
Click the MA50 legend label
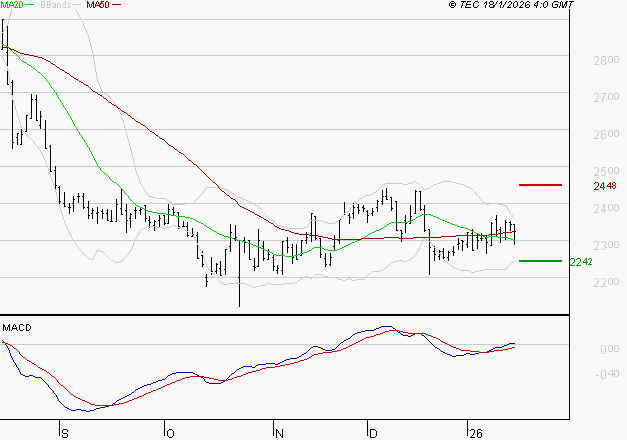pos(98,5)
